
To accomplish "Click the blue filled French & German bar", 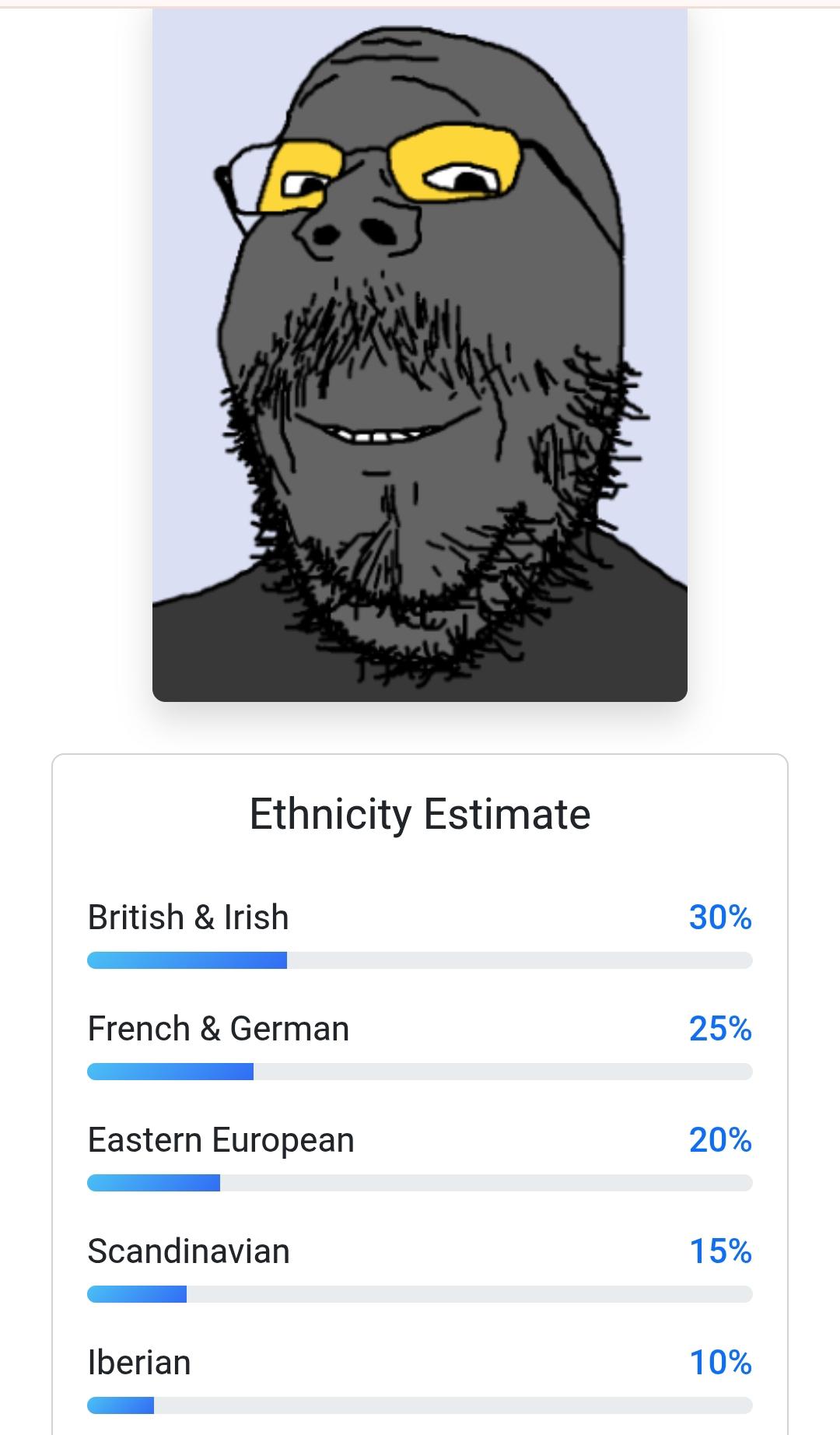I will (170, 1072).
